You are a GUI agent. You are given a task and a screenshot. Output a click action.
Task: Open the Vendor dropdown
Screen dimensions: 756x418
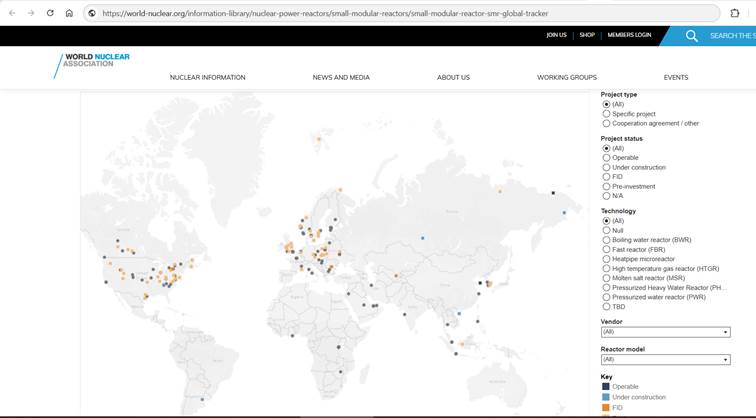point(665,332)
